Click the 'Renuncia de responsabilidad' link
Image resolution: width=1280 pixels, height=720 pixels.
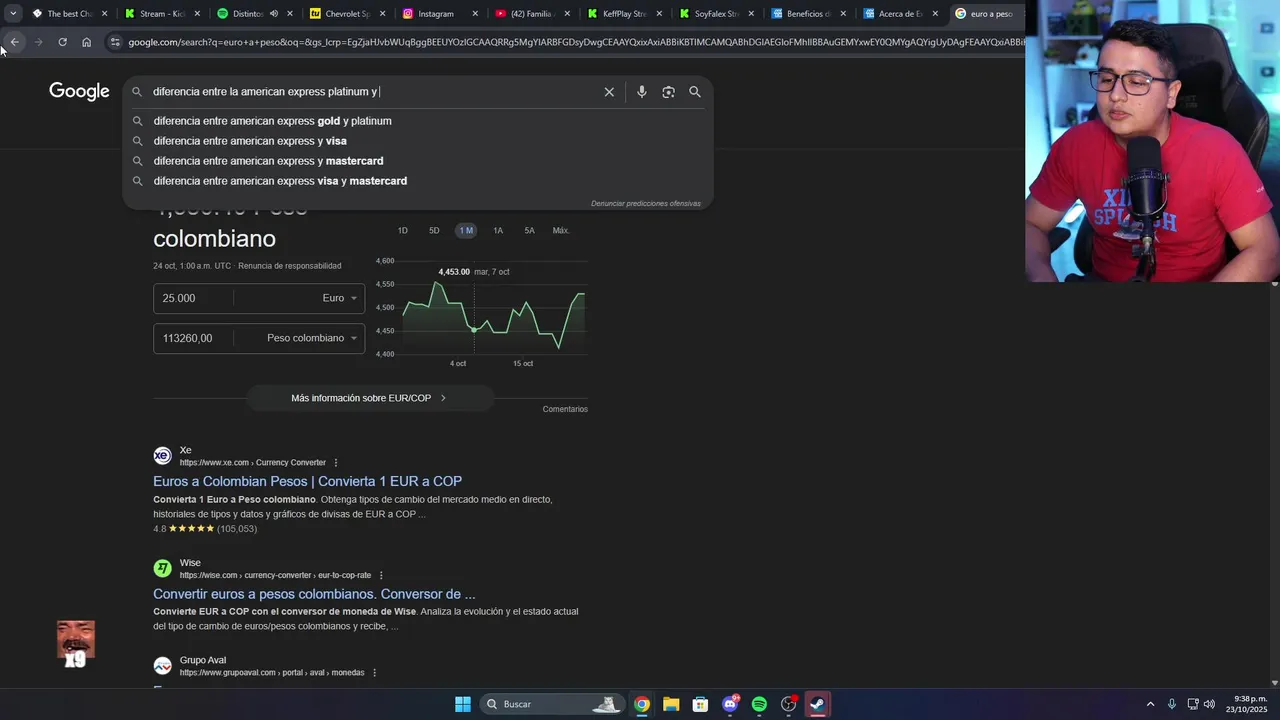(x=290, y=266)
